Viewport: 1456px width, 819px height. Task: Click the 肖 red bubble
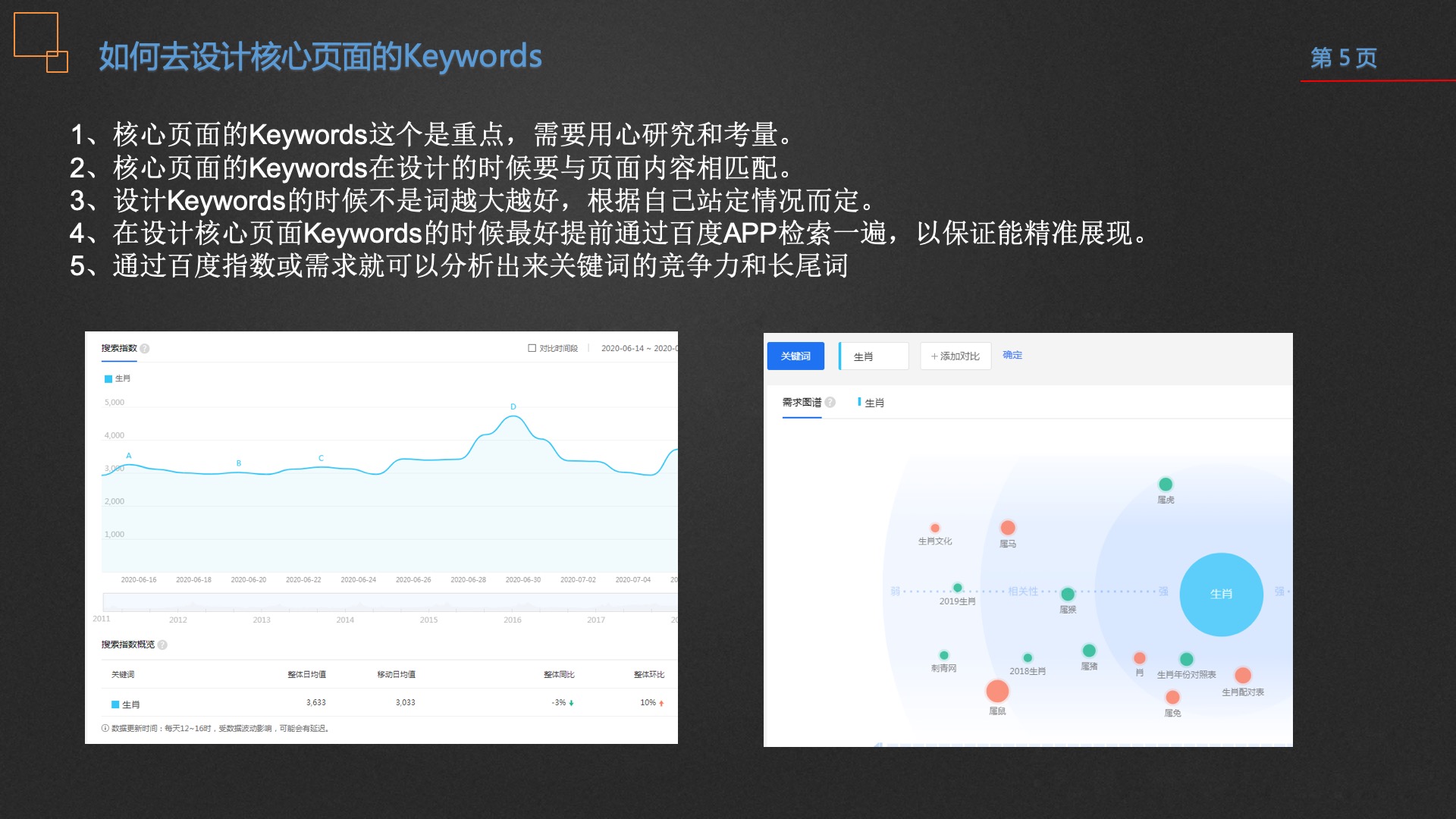[x=1139, y=657]
